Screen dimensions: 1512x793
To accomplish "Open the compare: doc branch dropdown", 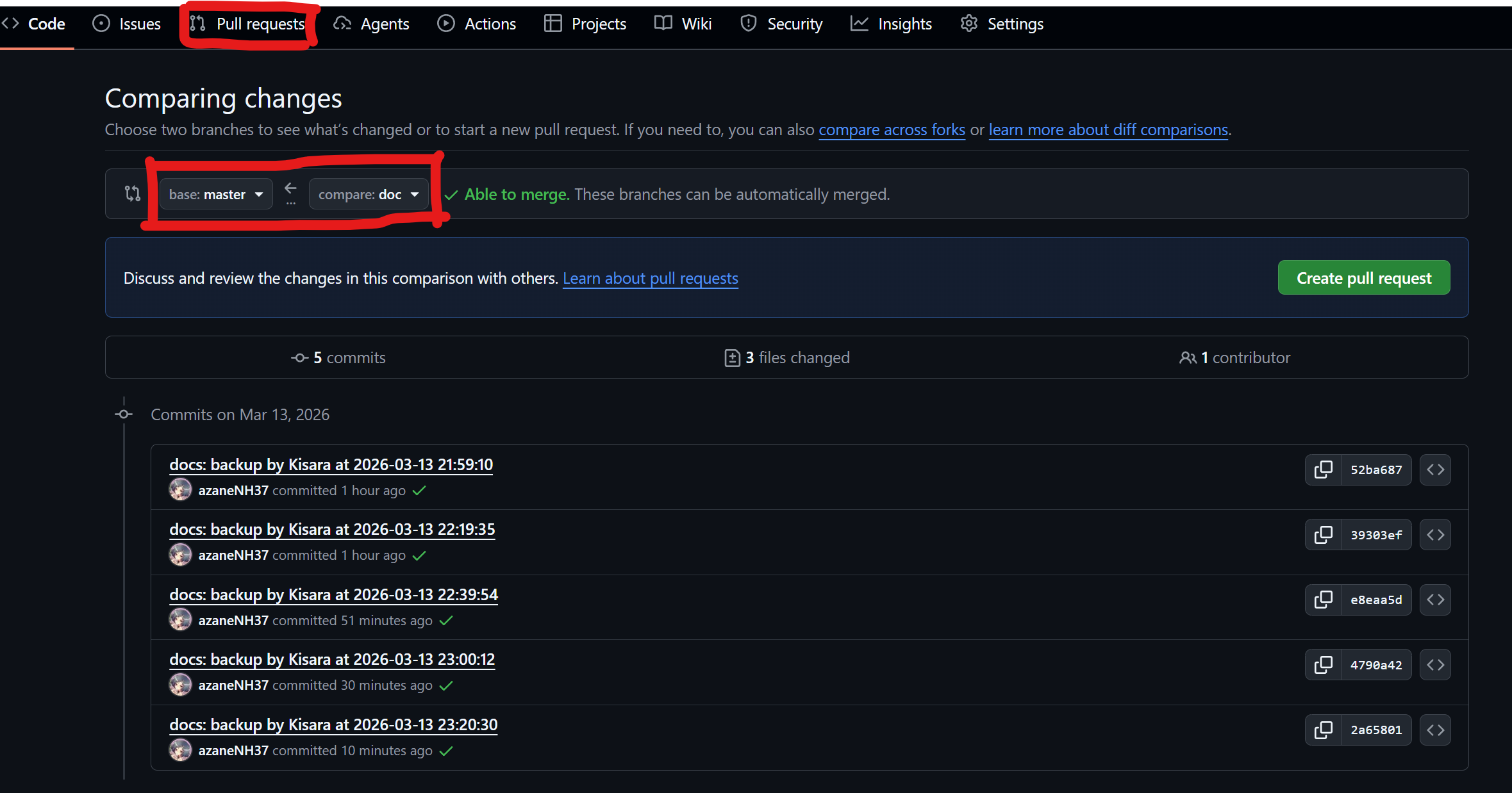I will [368, 194].
